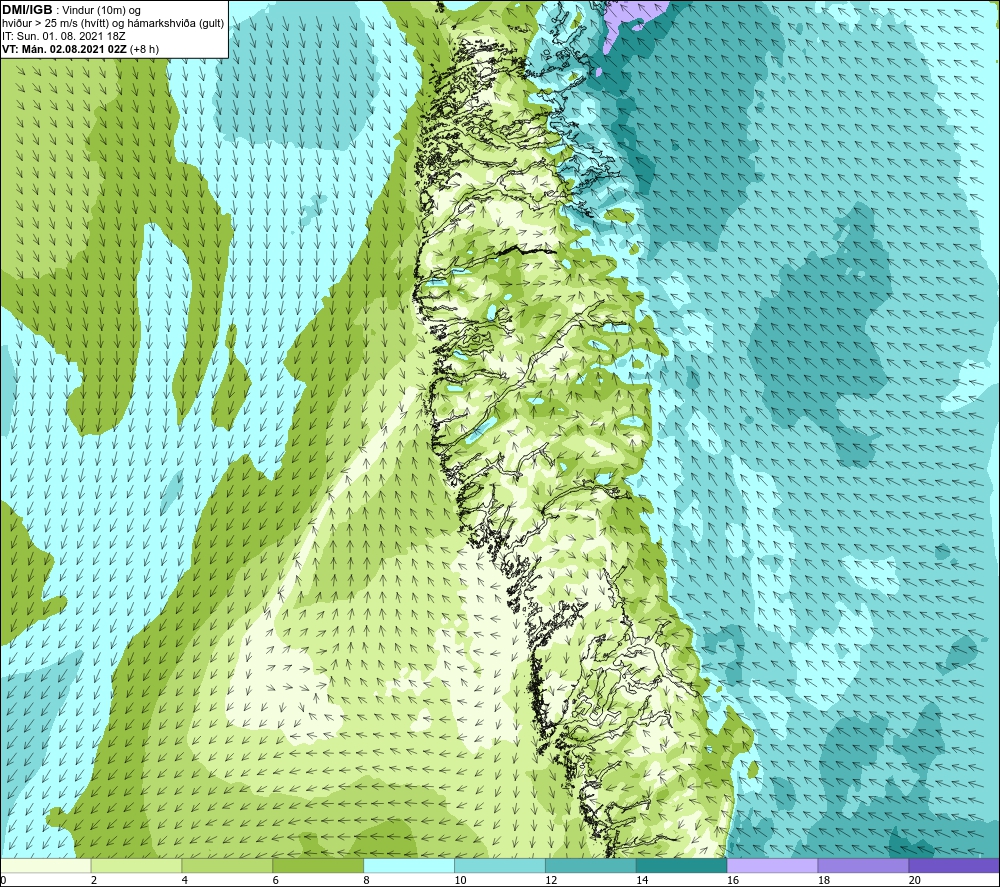Click the 10–12 m/s turquoise legend swatch
The width and height of the screenshot is (1000, 887).
[500, 865]
